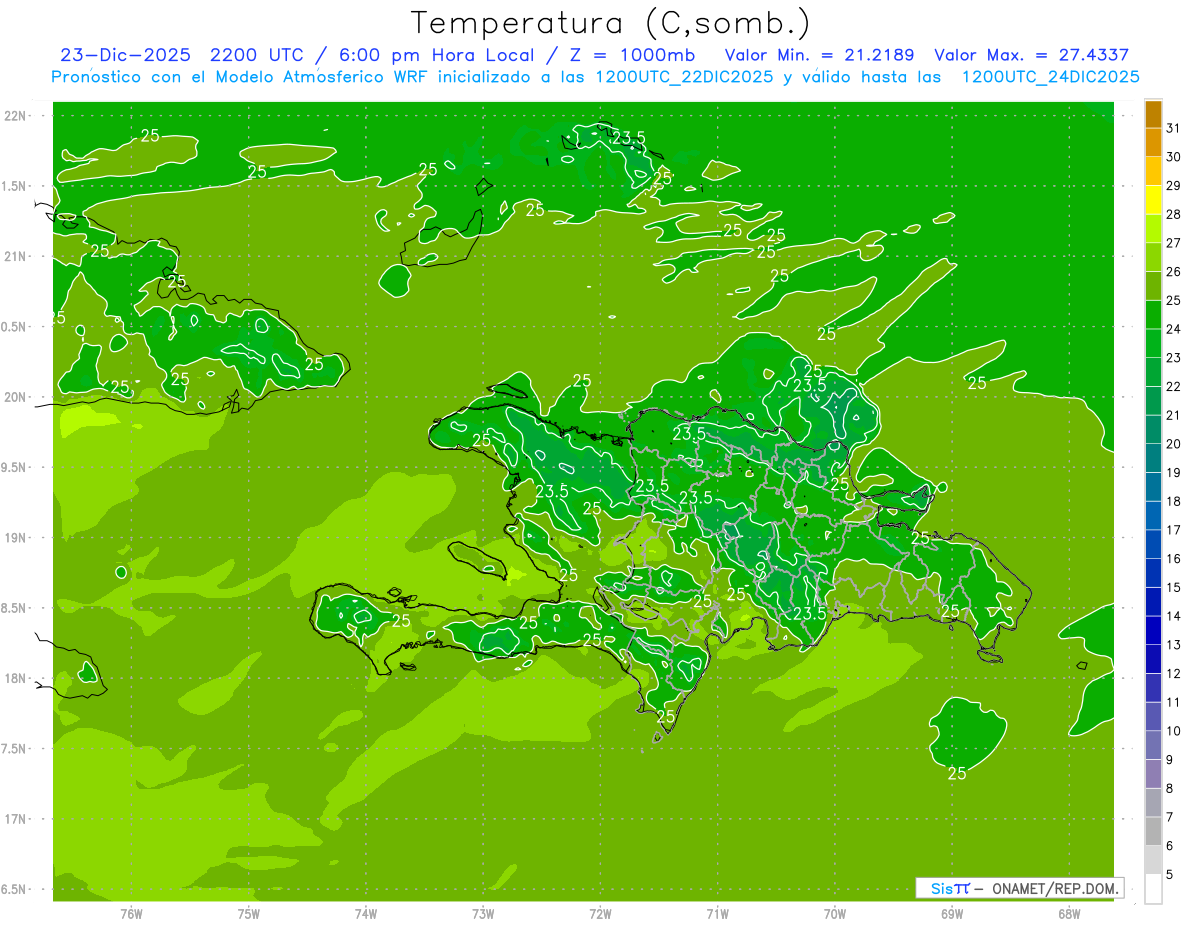Click the legend scale value 18
Screen dimensions: 1200x927
[x=1173, y=501]
